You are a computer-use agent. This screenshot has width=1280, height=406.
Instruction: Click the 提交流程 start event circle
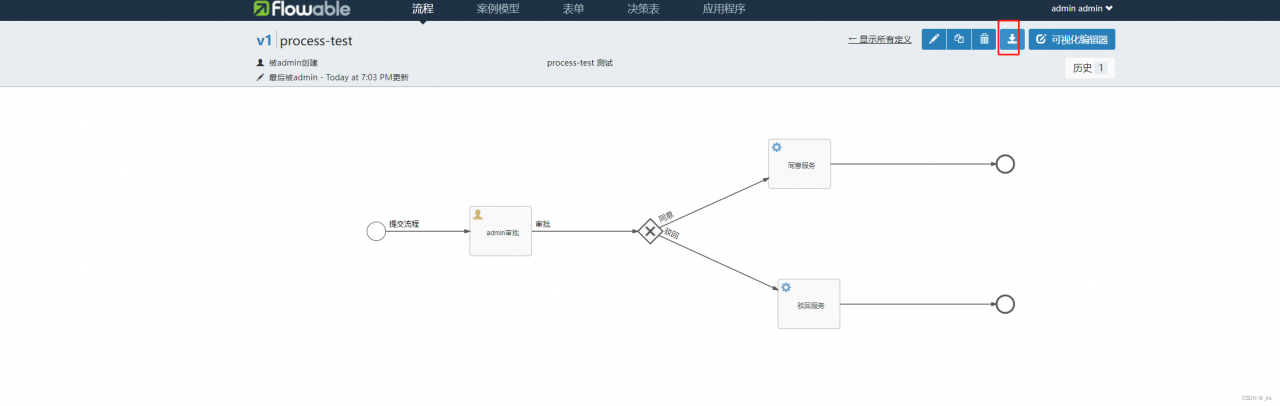tap(376, 232)
